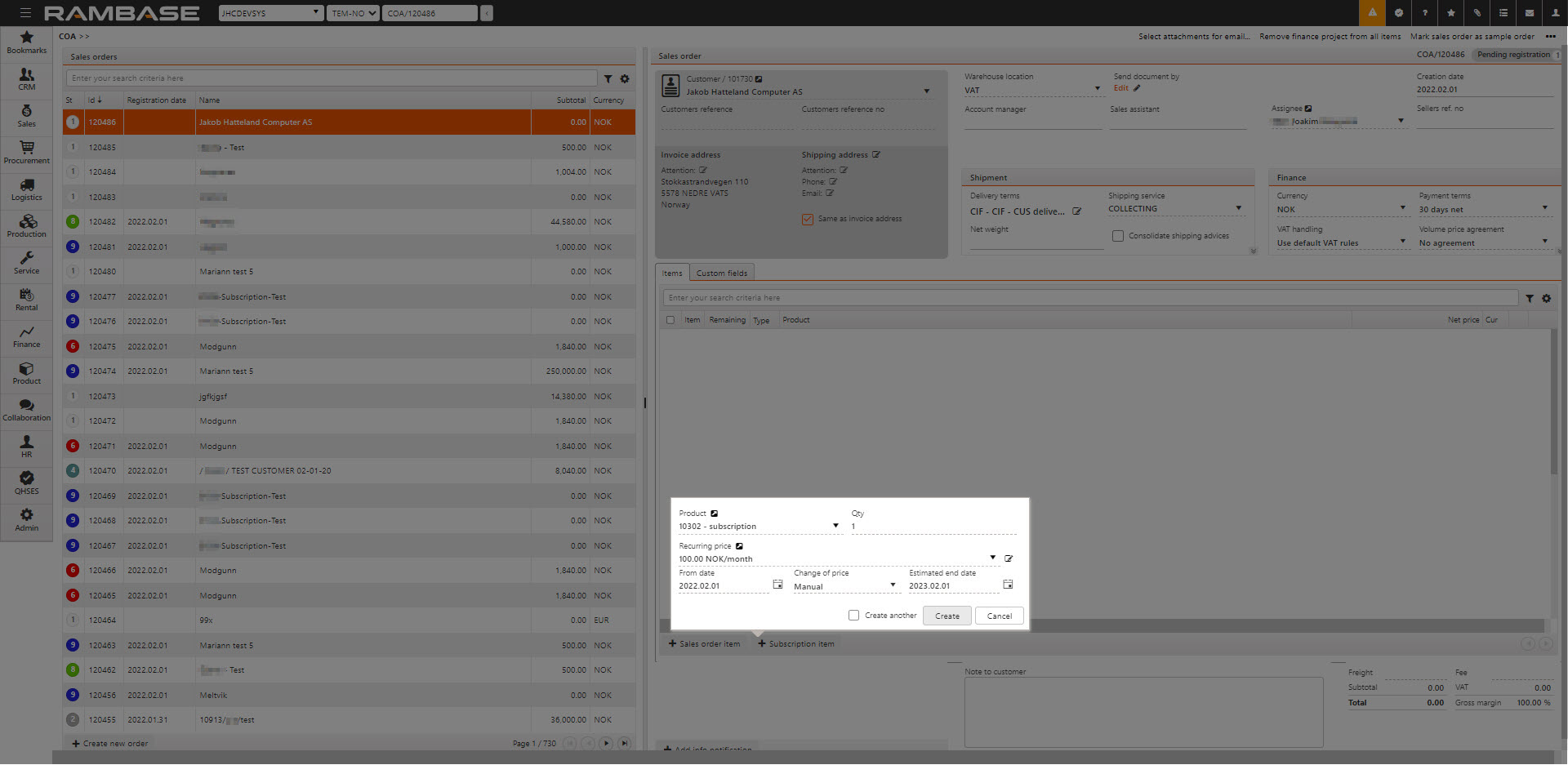
Task: Open the Logistics module in the sidebar
Action: click(27, 189)
